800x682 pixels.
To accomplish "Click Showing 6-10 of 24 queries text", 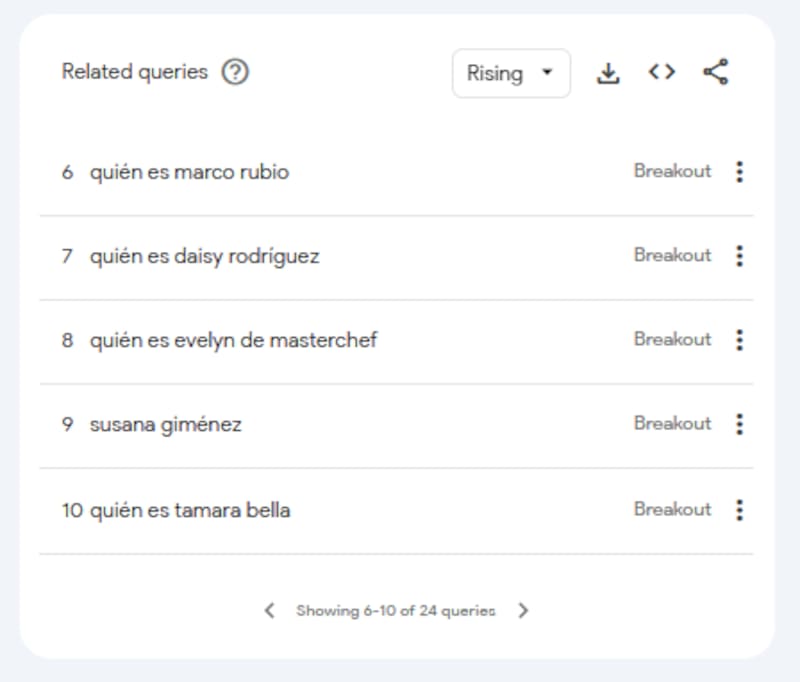I will (395, 610).
